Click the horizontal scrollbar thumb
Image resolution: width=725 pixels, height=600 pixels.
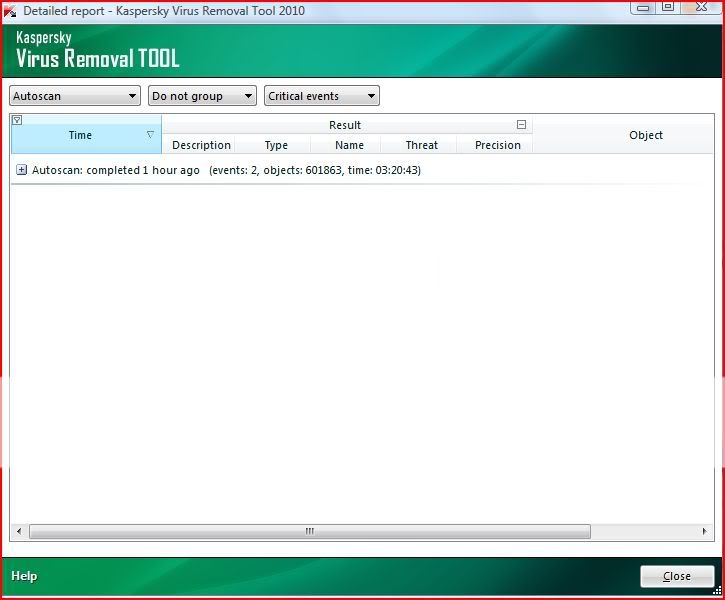click(x=309, y=531)
